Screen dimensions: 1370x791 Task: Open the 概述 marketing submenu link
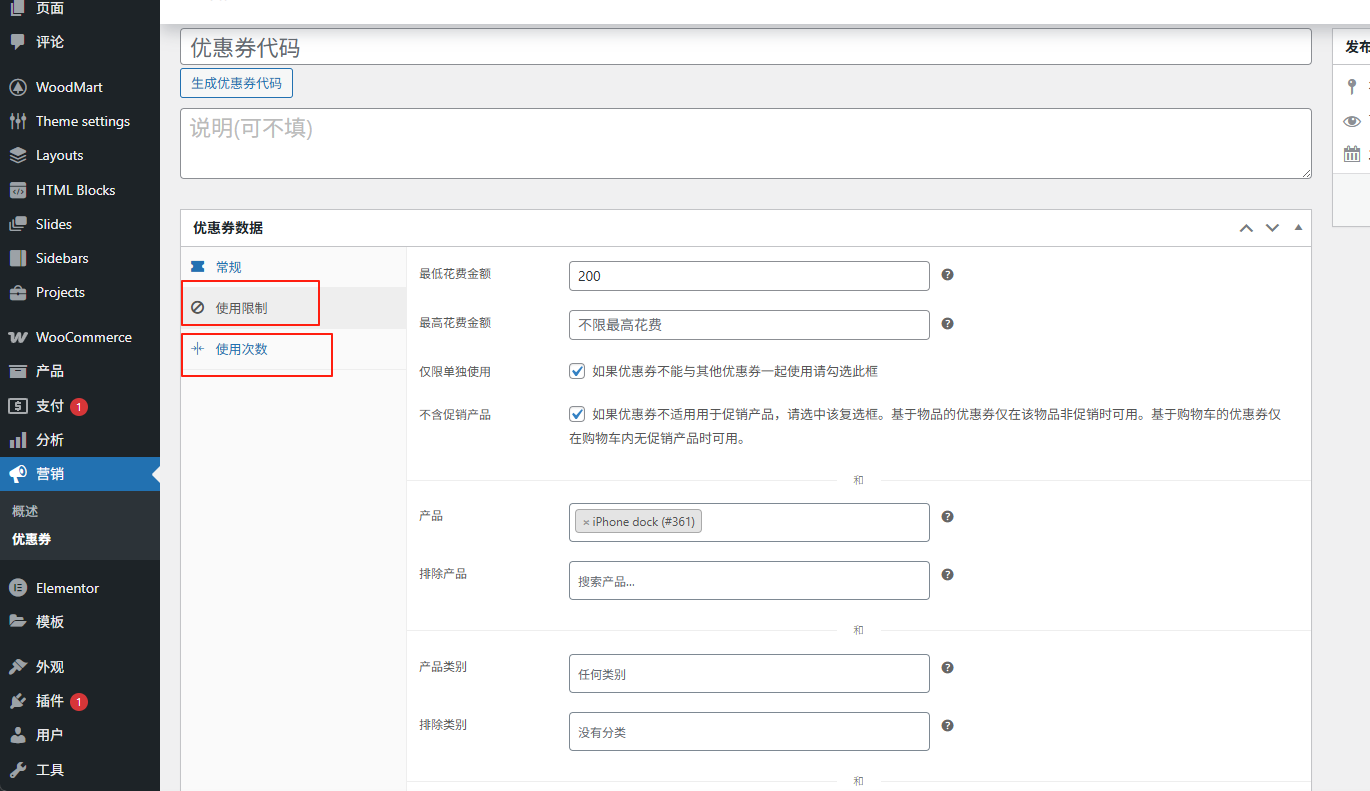click(25, 511)
